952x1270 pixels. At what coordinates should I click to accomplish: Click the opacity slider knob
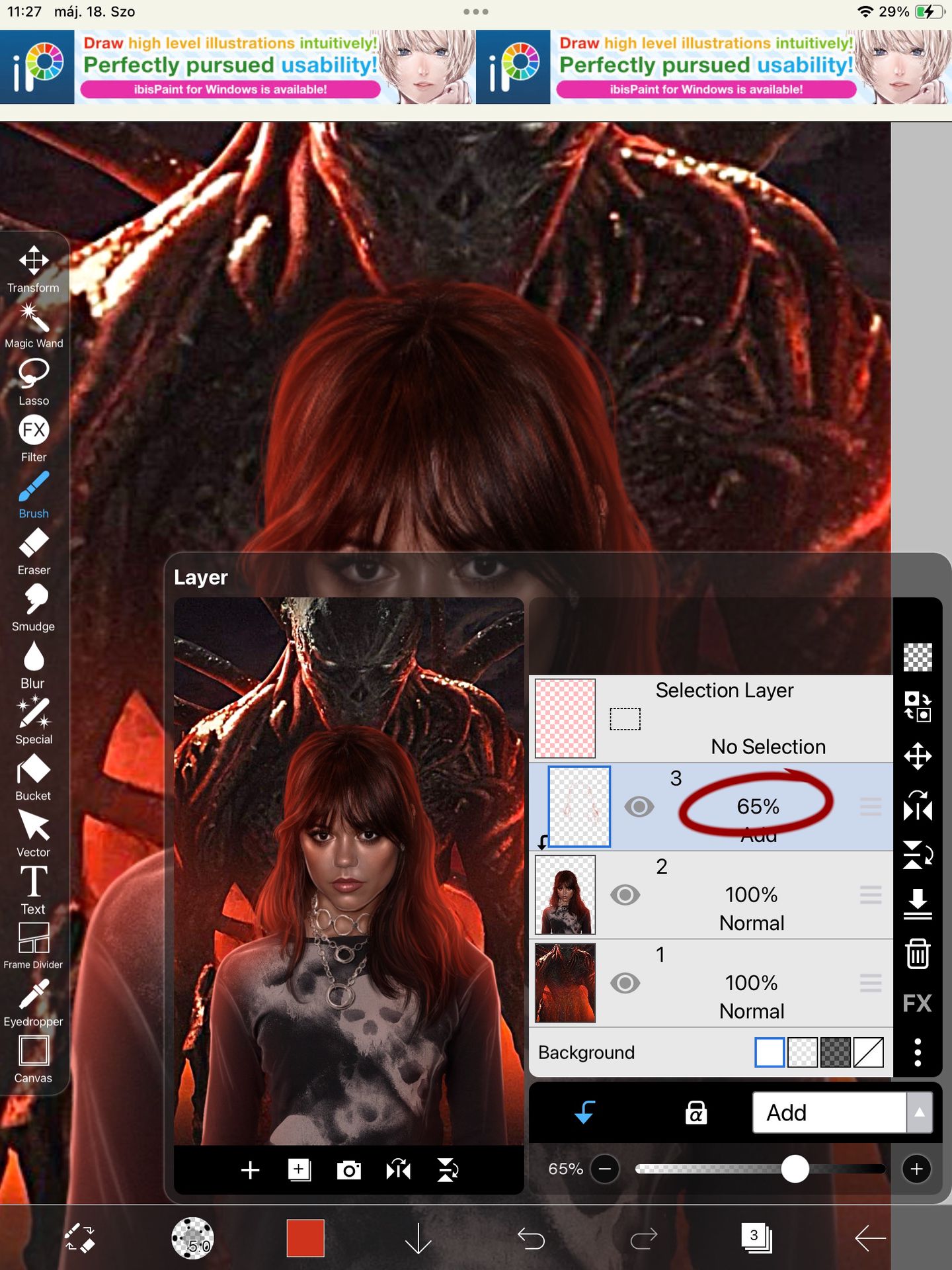(795, 1169)
